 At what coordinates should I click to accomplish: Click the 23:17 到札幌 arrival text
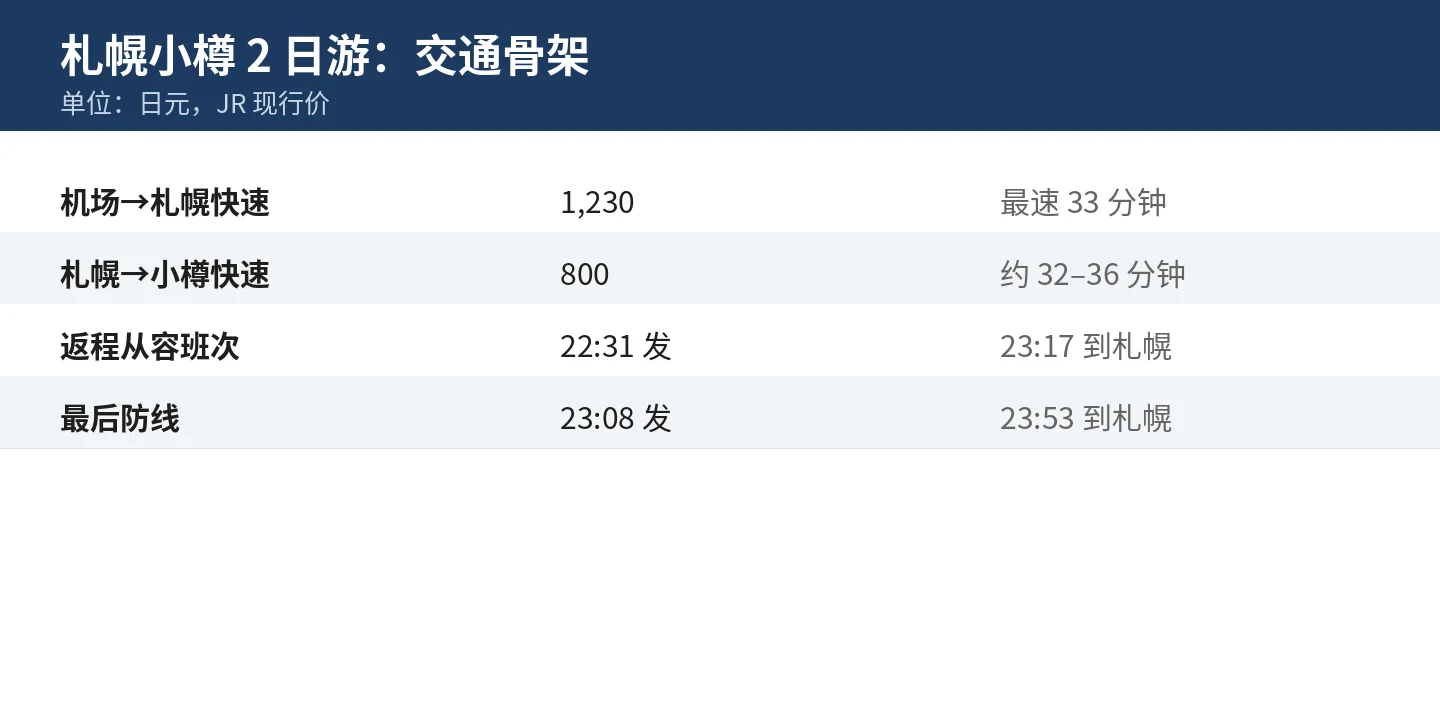[x=1086, y=347]
